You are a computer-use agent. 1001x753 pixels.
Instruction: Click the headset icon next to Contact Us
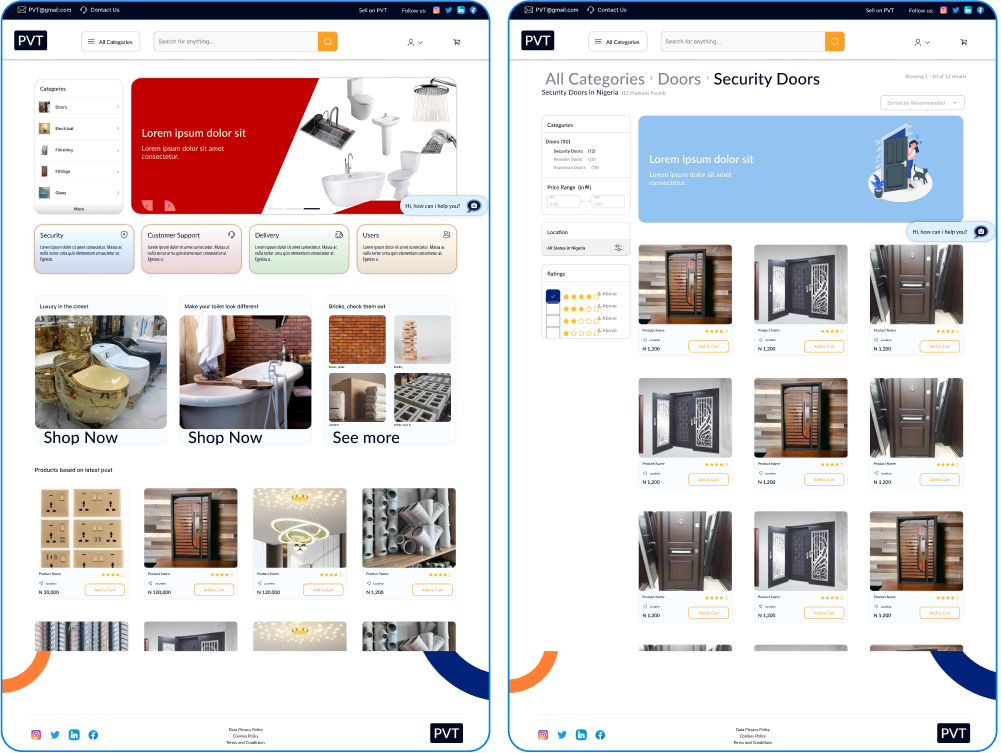[x=83, y=10]
